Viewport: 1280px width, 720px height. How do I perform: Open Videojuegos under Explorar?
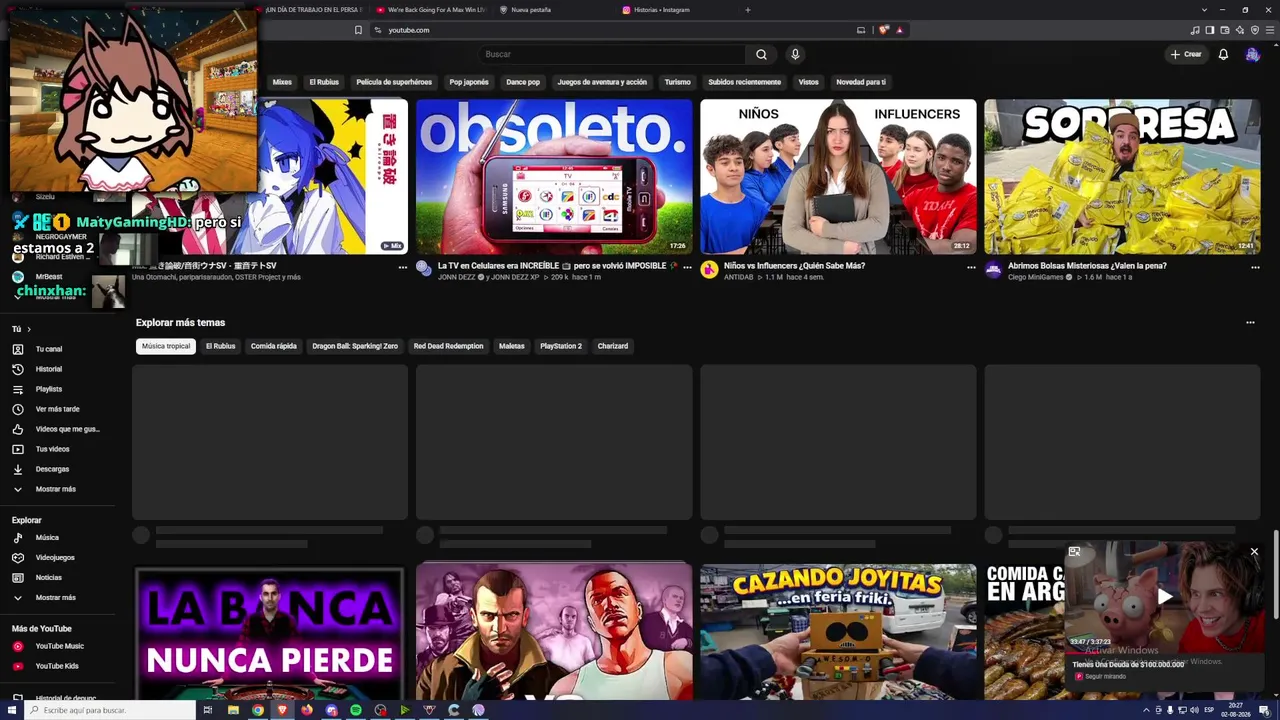pos(57,558)
